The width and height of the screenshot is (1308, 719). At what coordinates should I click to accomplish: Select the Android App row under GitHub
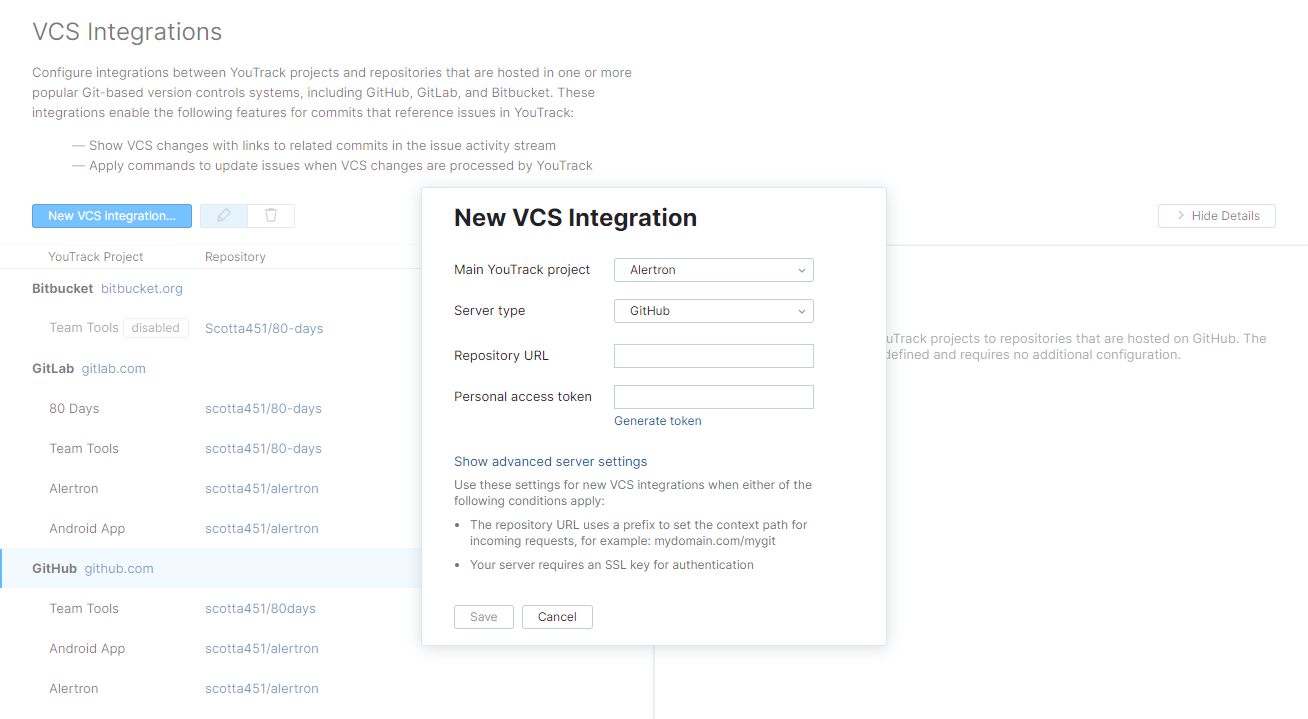pyautogui.click(x=87, y=648)
